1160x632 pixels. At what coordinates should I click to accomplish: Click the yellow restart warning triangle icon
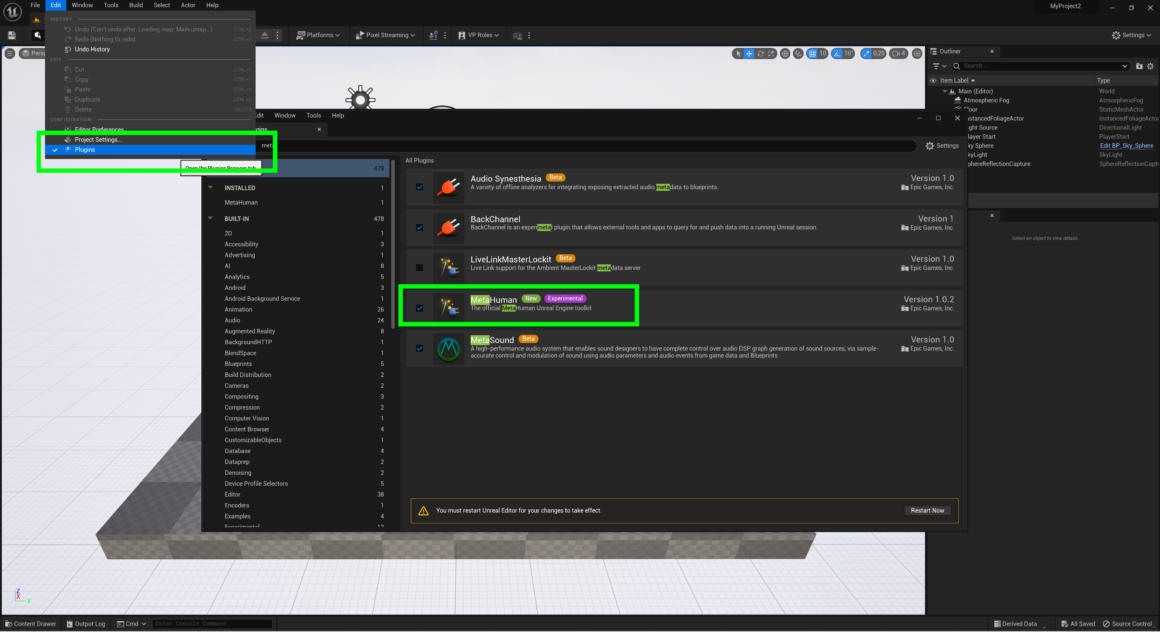pos(423,511)
